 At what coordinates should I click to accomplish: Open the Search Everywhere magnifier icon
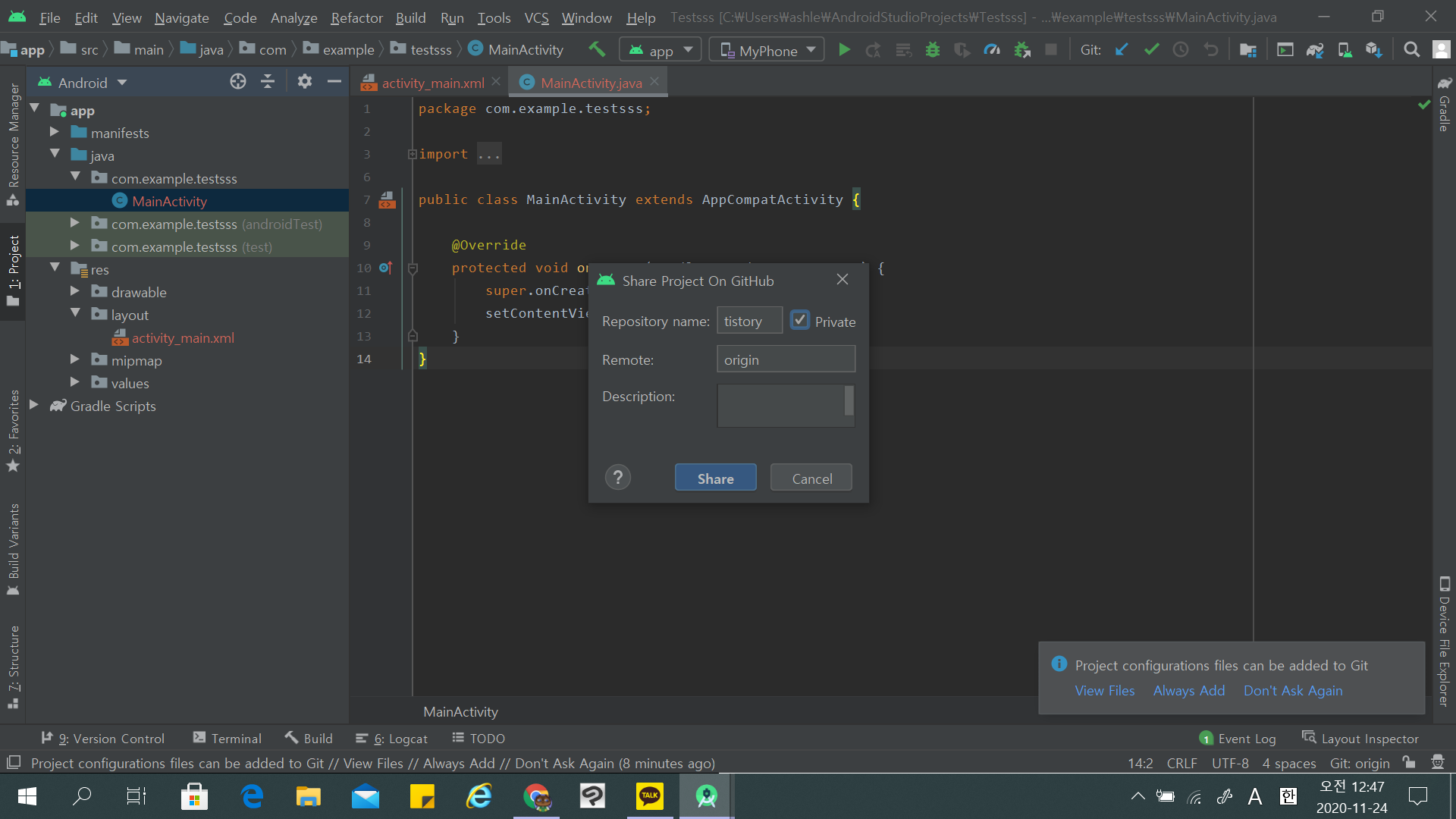coord(1411,50)
